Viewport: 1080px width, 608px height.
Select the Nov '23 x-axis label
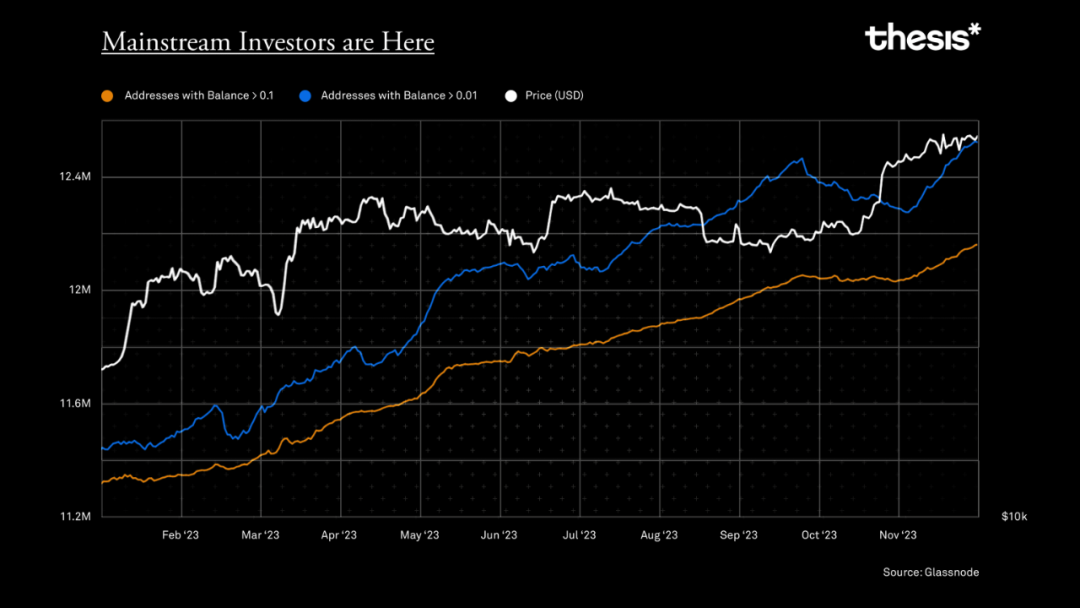coord(898,535)
